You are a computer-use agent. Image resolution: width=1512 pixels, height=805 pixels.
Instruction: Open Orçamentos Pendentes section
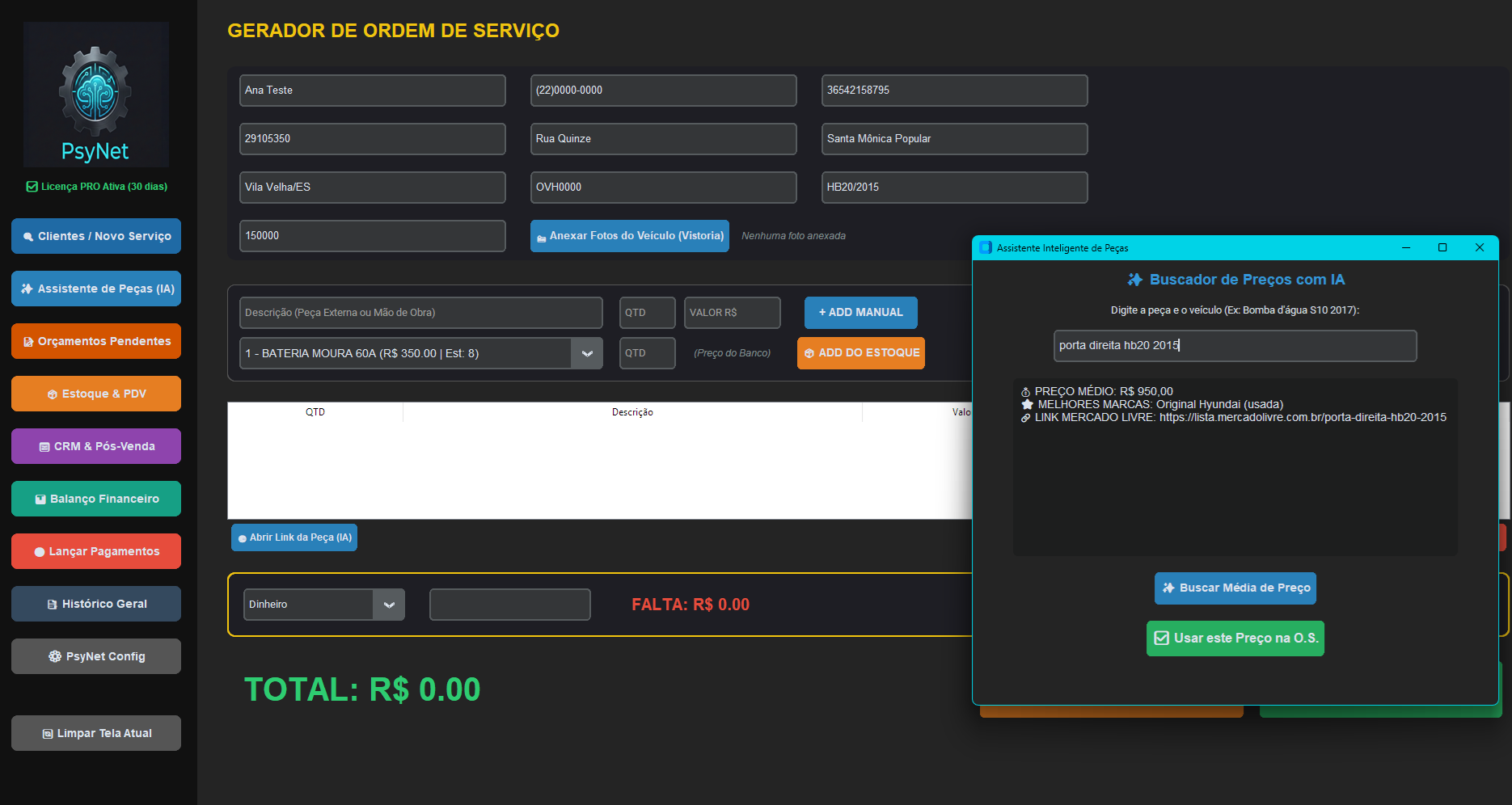pos(96,341)
